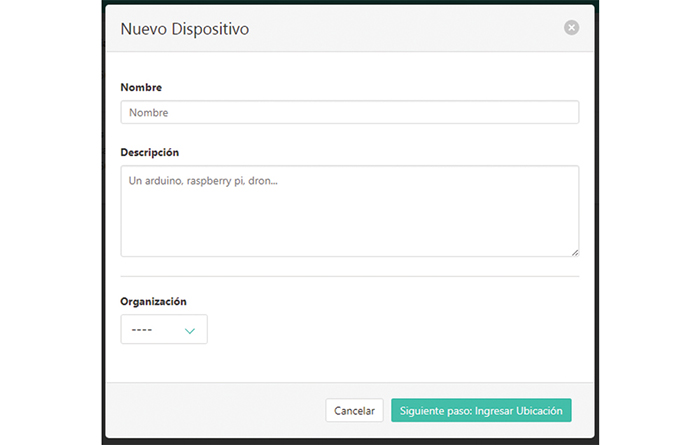The image size is (700, 445).
Task: Click the resize handle of the Descripción box
Action: point(574,252)
